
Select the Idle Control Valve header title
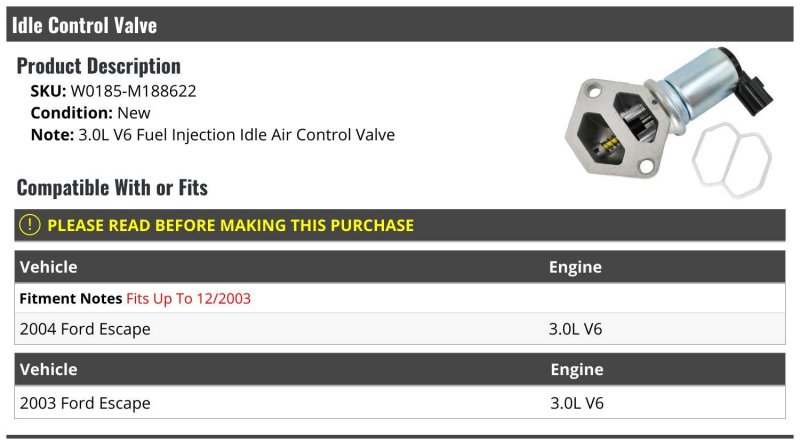(x=84, y=25)
